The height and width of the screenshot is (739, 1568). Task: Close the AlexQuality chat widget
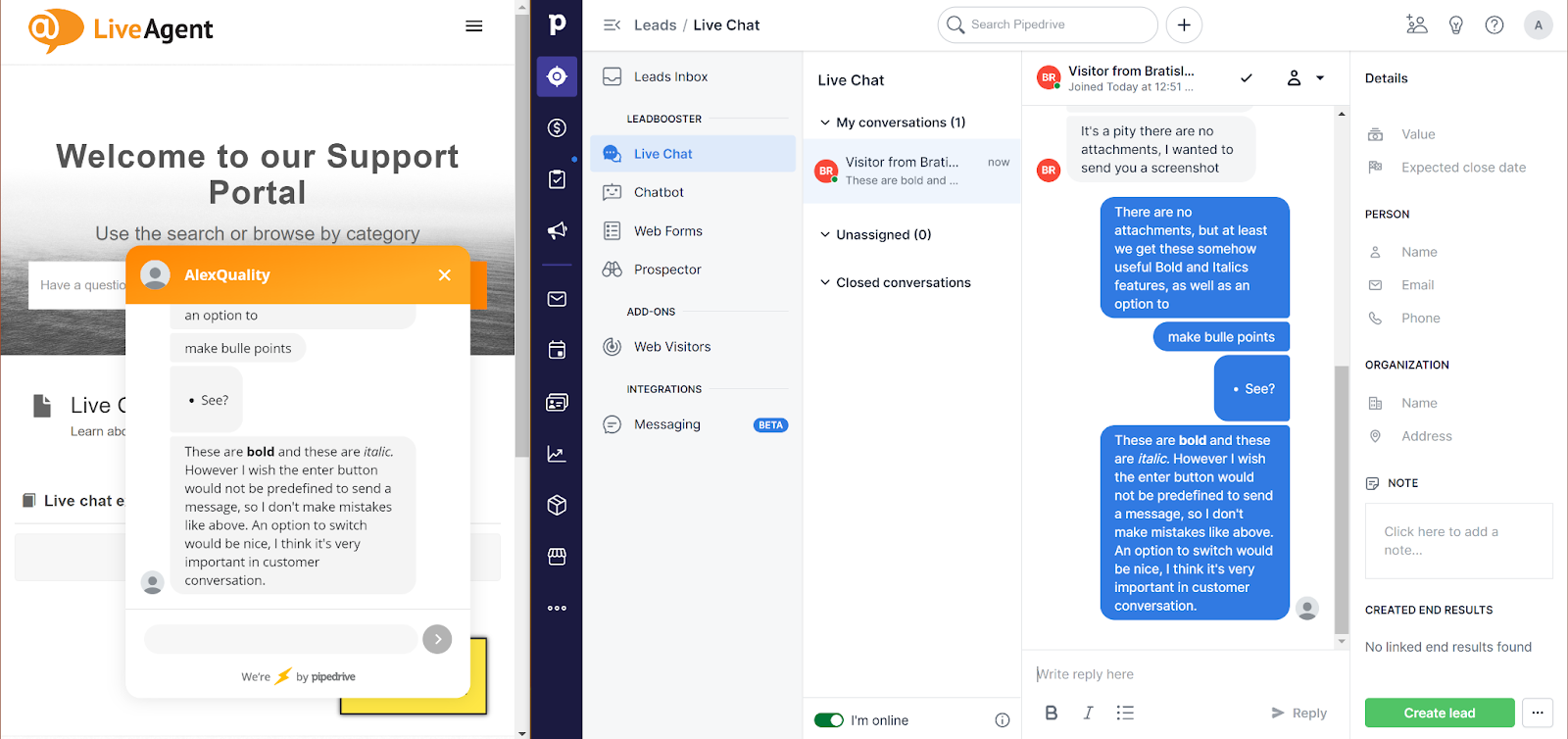pos(445,275)
